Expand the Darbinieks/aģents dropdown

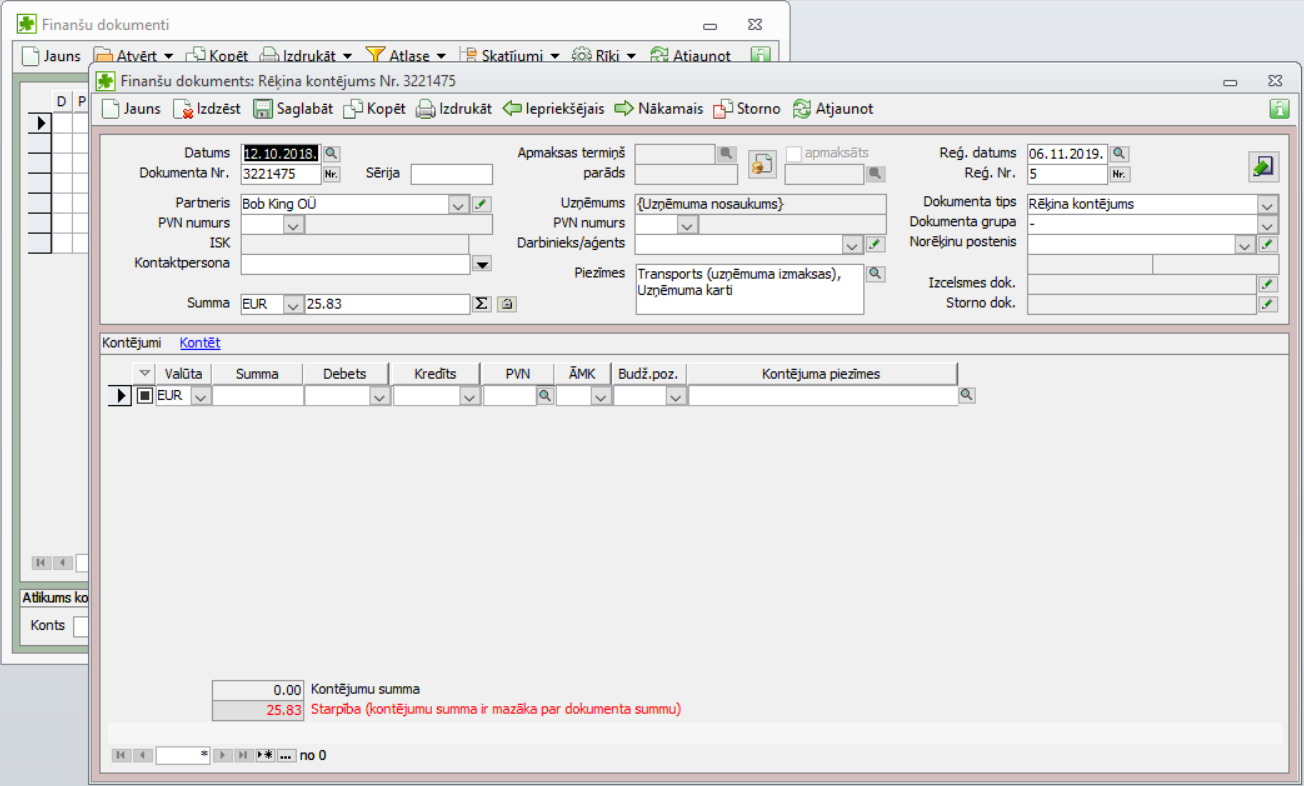point(852,244)
